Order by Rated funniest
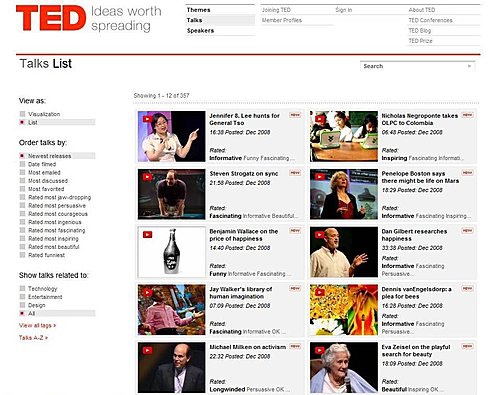500x395 pixels. [42, 255]
